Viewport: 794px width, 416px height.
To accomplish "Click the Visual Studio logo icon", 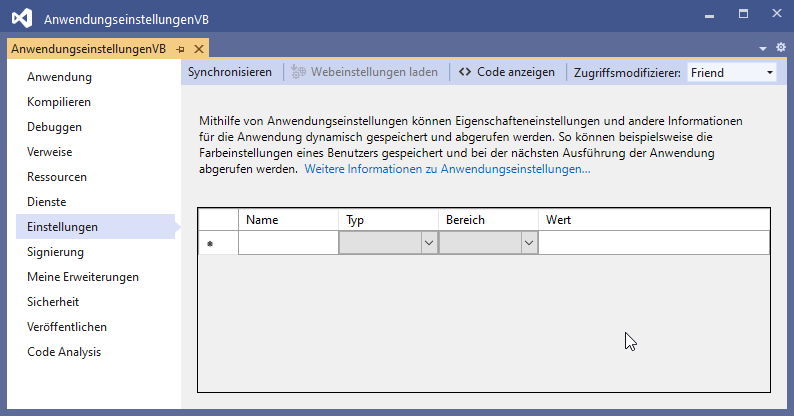I will tap(22, 19).
